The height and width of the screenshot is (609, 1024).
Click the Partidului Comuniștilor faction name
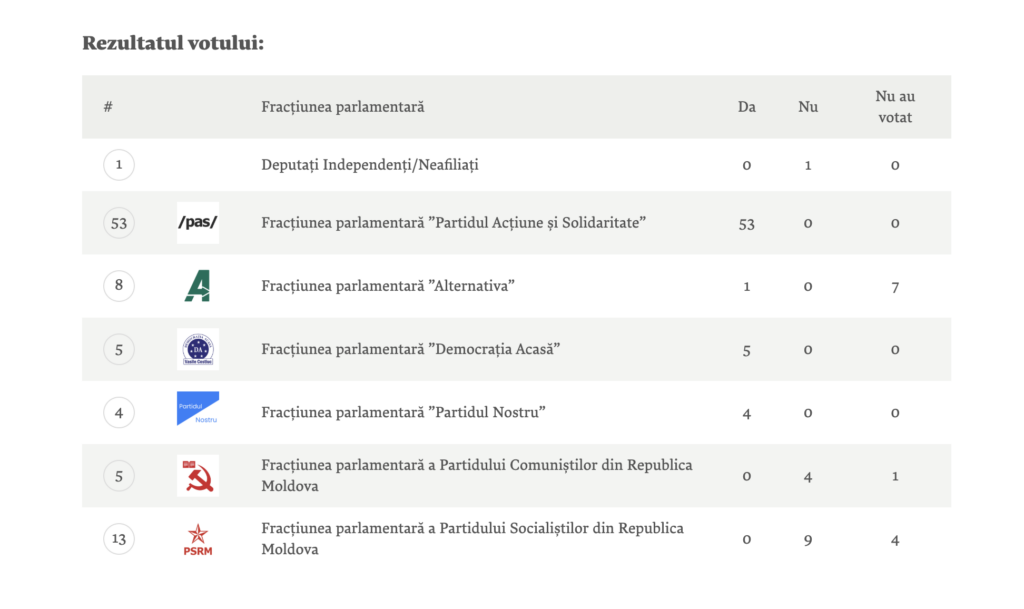[476, 475]
